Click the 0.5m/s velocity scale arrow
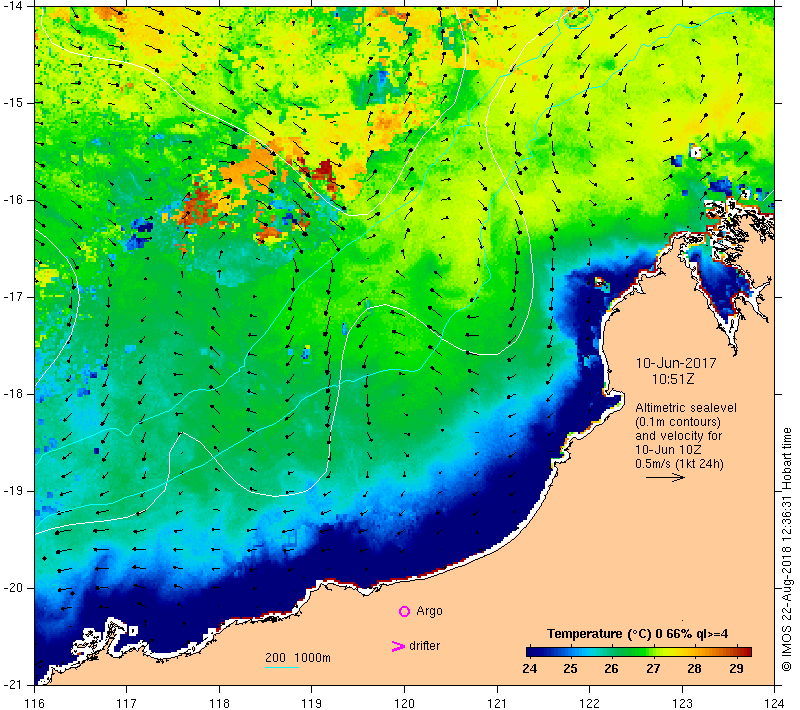This screenshot has width=800, height=710. (x=665, y=477)
